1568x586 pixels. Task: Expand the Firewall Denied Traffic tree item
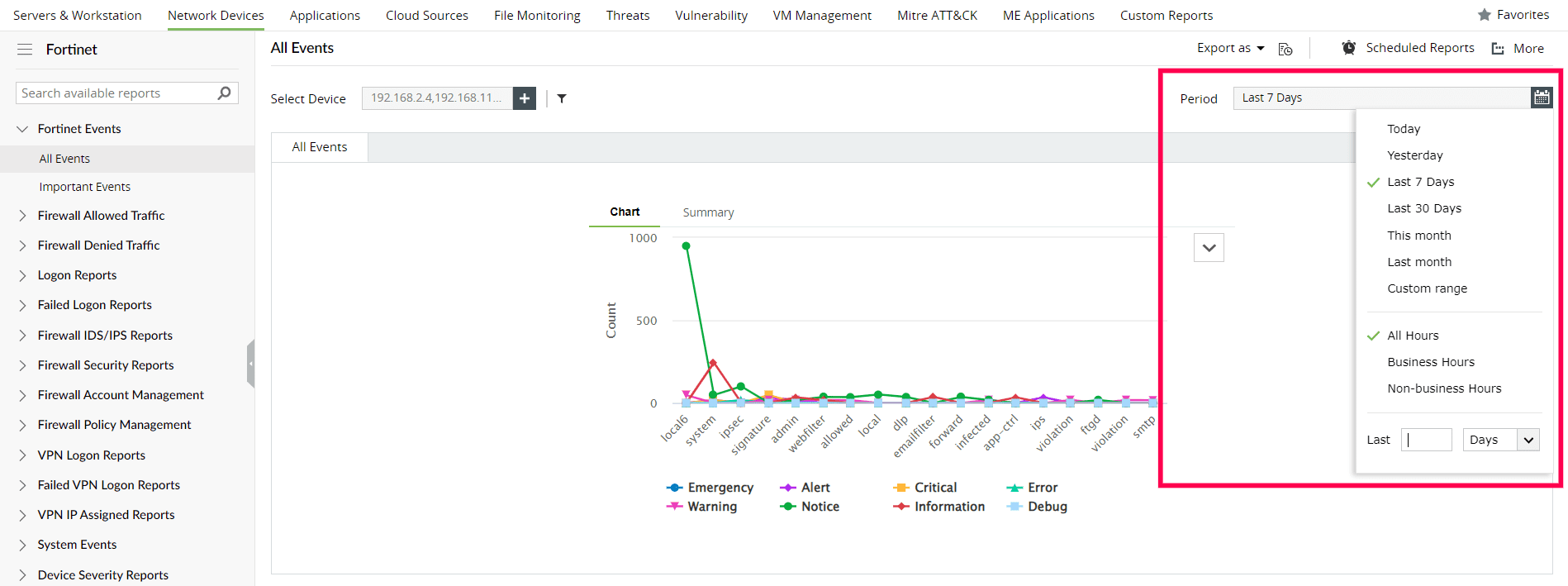pos(22,245)
